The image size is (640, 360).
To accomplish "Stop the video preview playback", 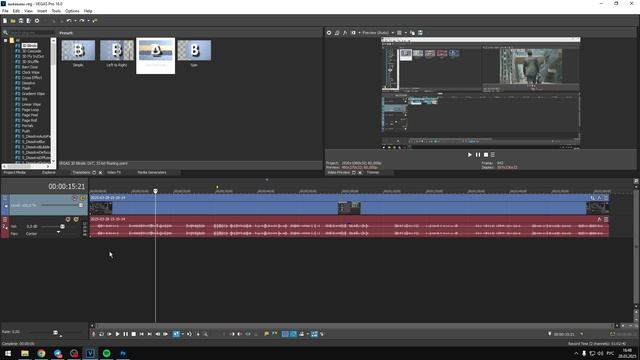I will point(486,155).
